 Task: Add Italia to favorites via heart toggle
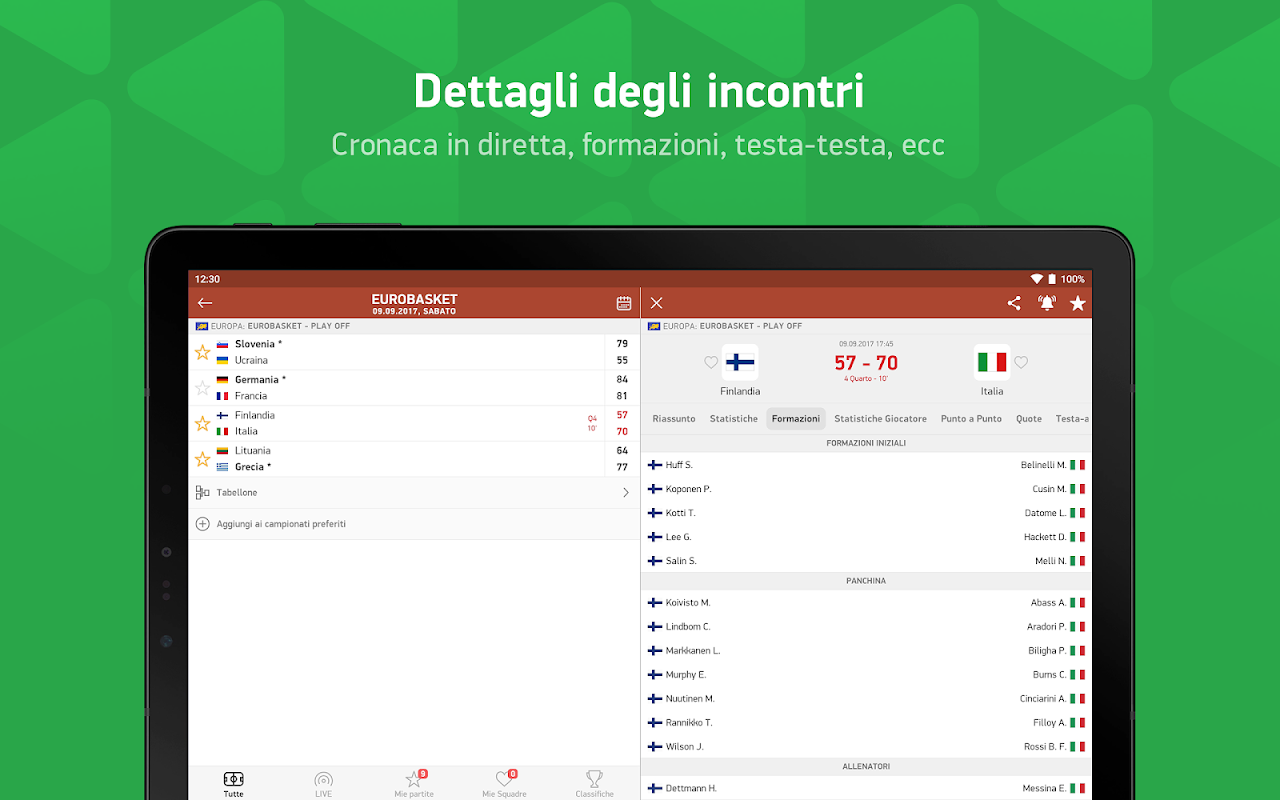click(1021, 363)
